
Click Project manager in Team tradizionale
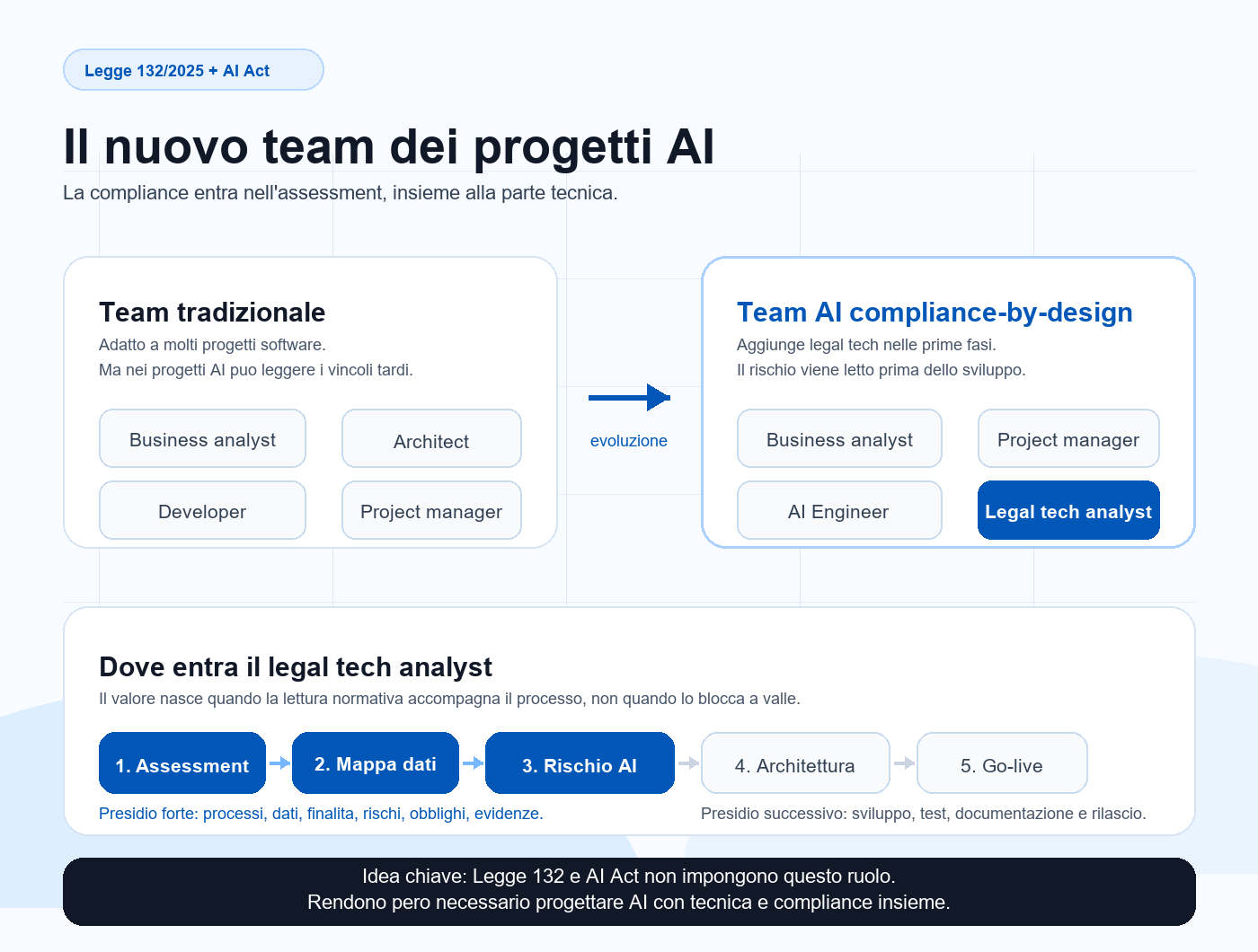point(431,510)
